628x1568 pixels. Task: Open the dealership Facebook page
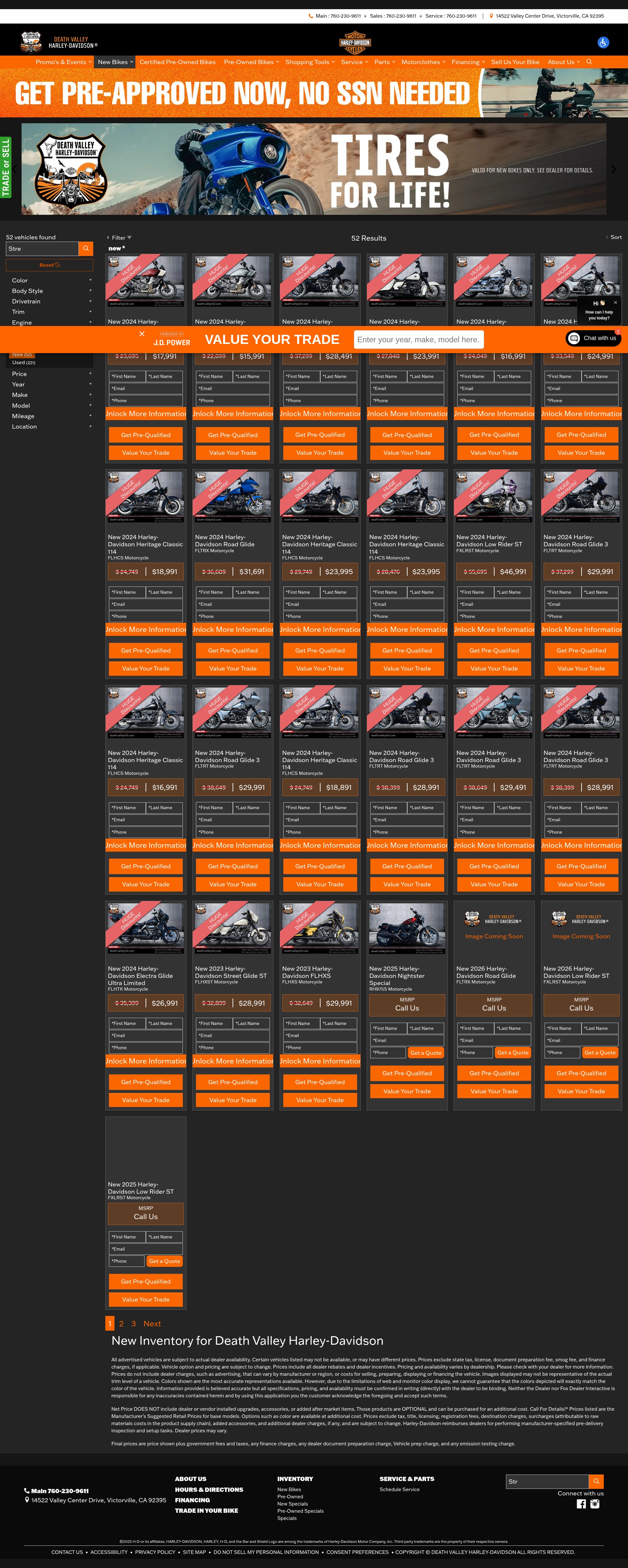pyautogui.click(x=581, y=1504)
